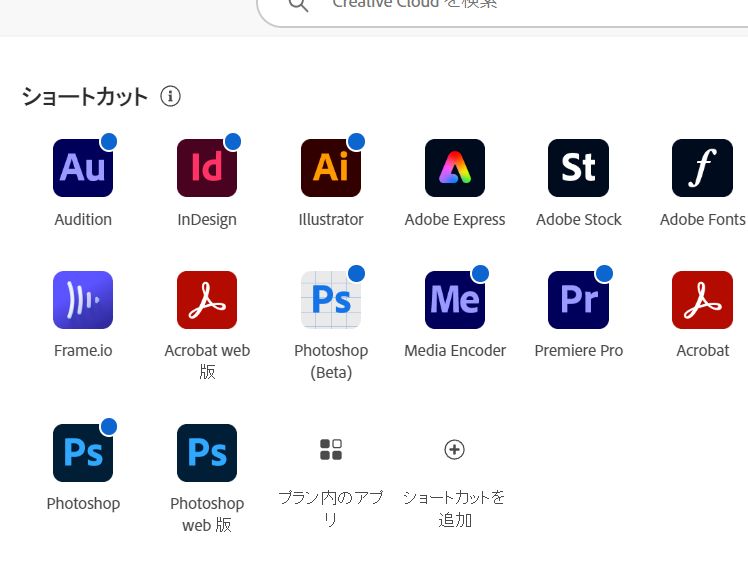
Task: Launch Frame.io from shortcuts
Action: (x=83, y=300)
